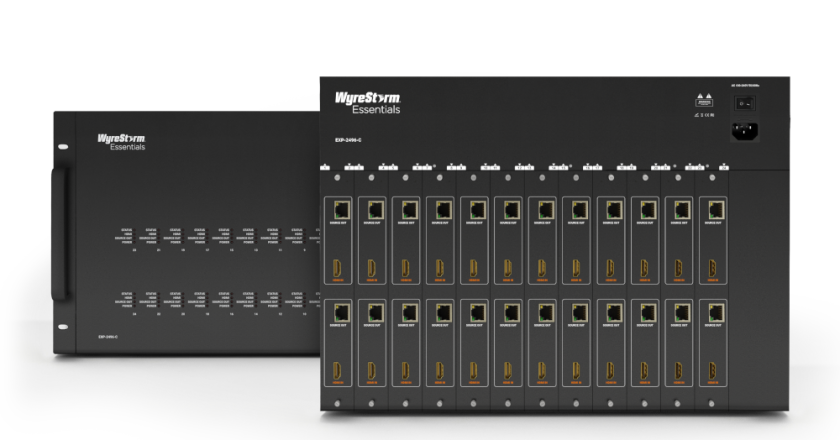Click upper HDMI port on the leftmost card
Viewport: 840px width, 440px height.
tap(338, 268)
